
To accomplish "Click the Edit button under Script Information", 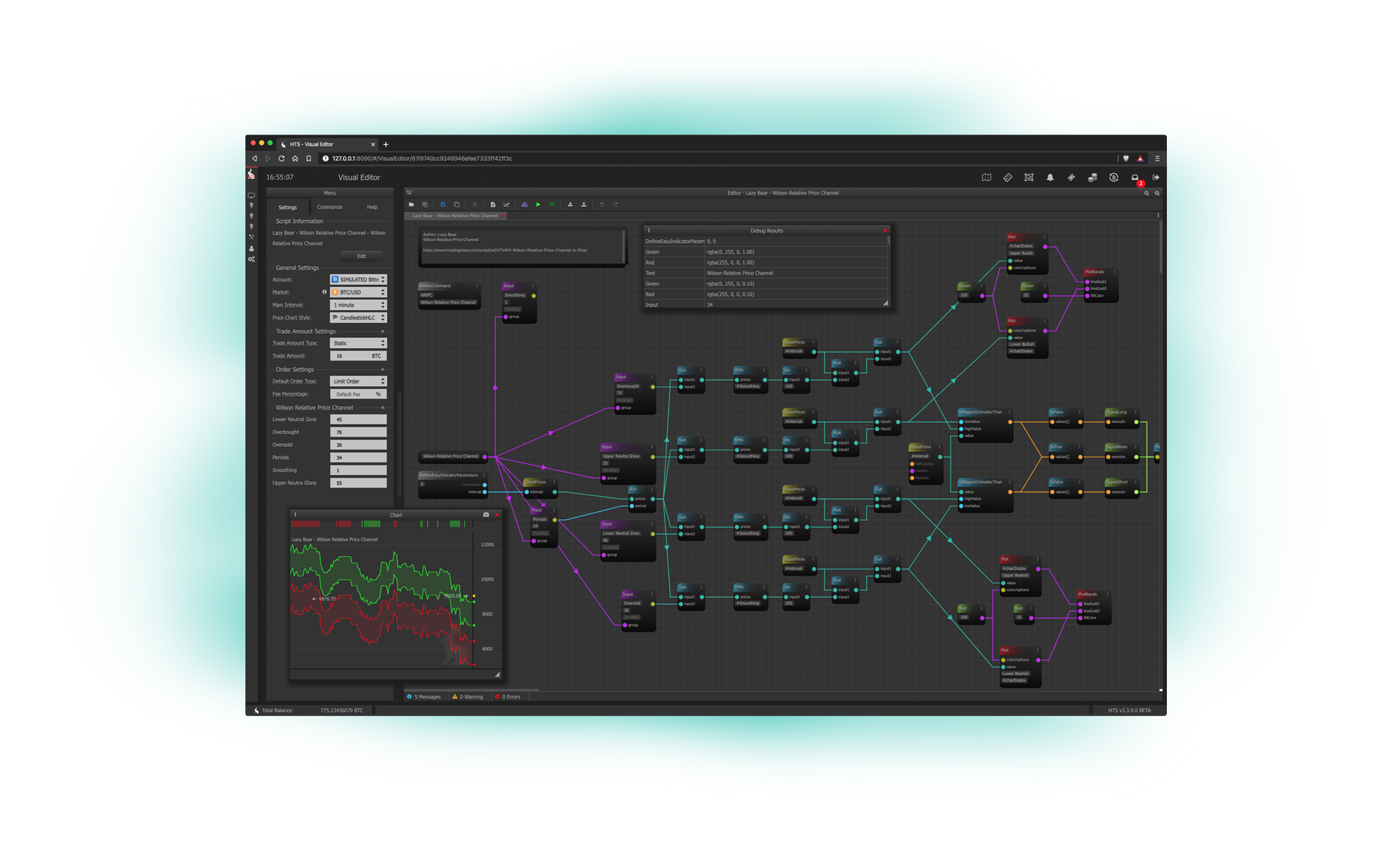I will [362, 256].
